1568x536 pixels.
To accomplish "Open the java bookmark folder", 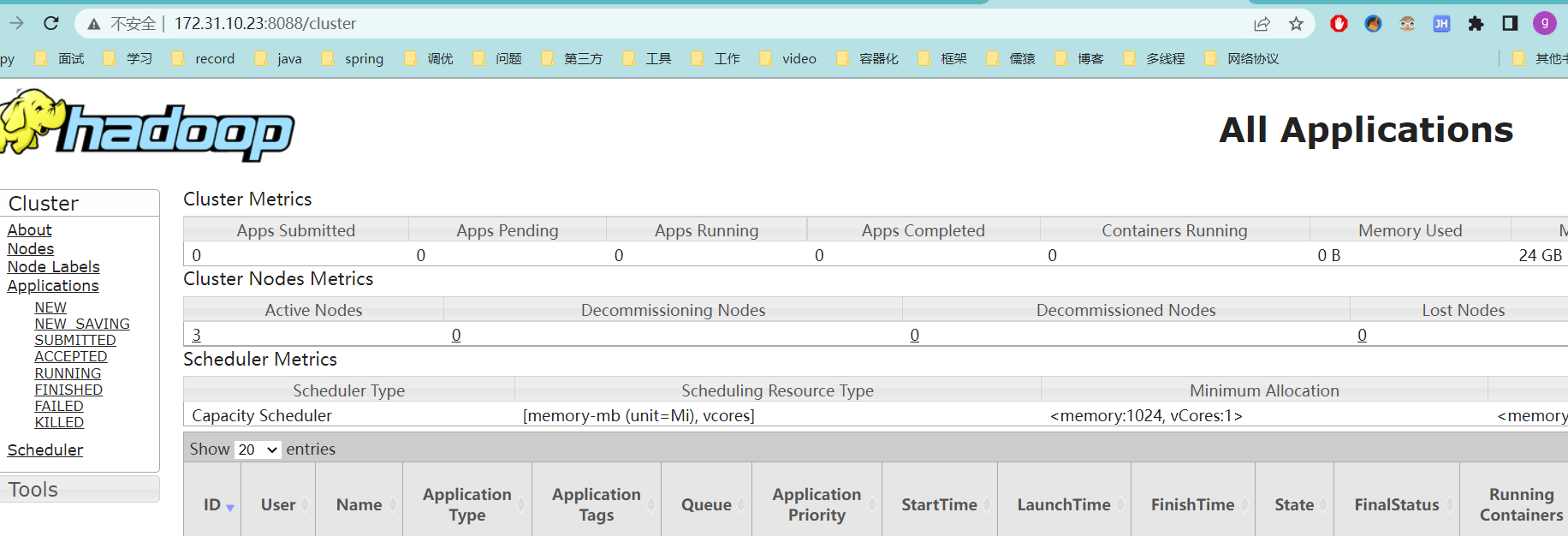I will (278, 58).
